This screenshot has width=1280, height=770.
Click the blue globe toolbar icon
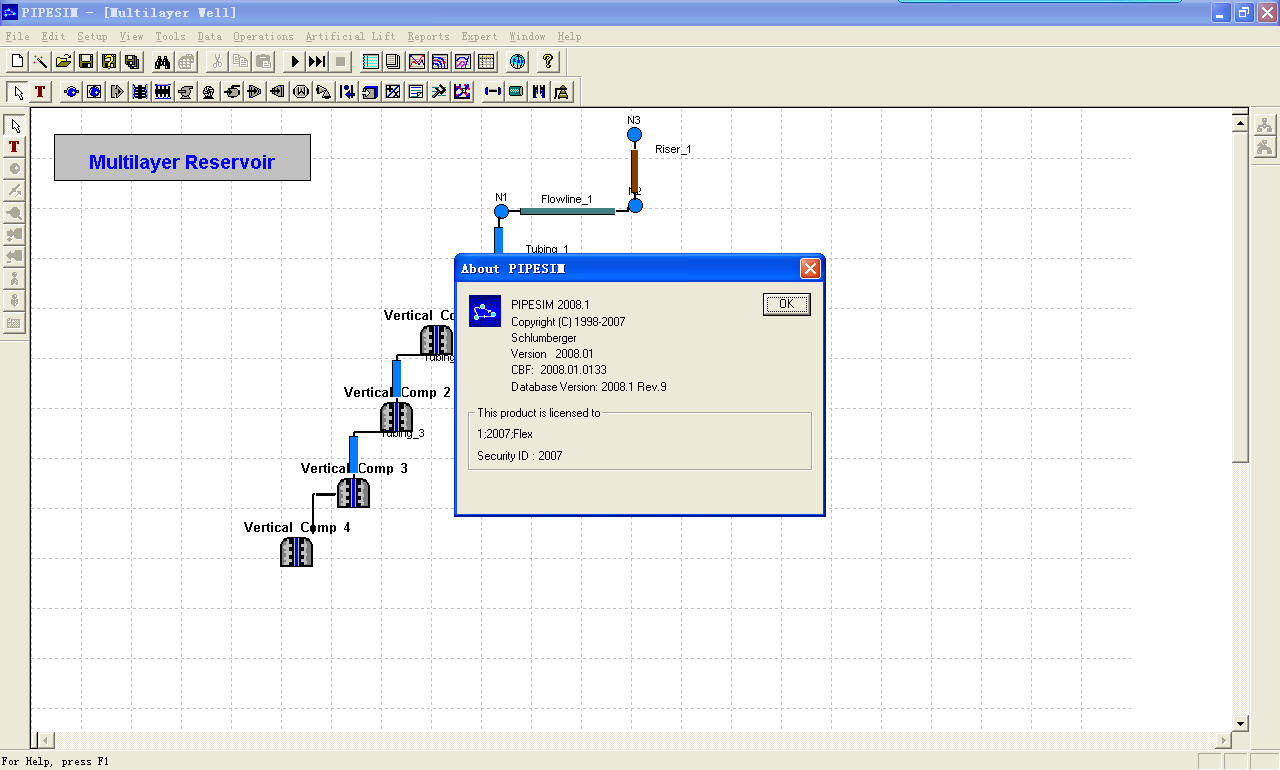point(517,61)
